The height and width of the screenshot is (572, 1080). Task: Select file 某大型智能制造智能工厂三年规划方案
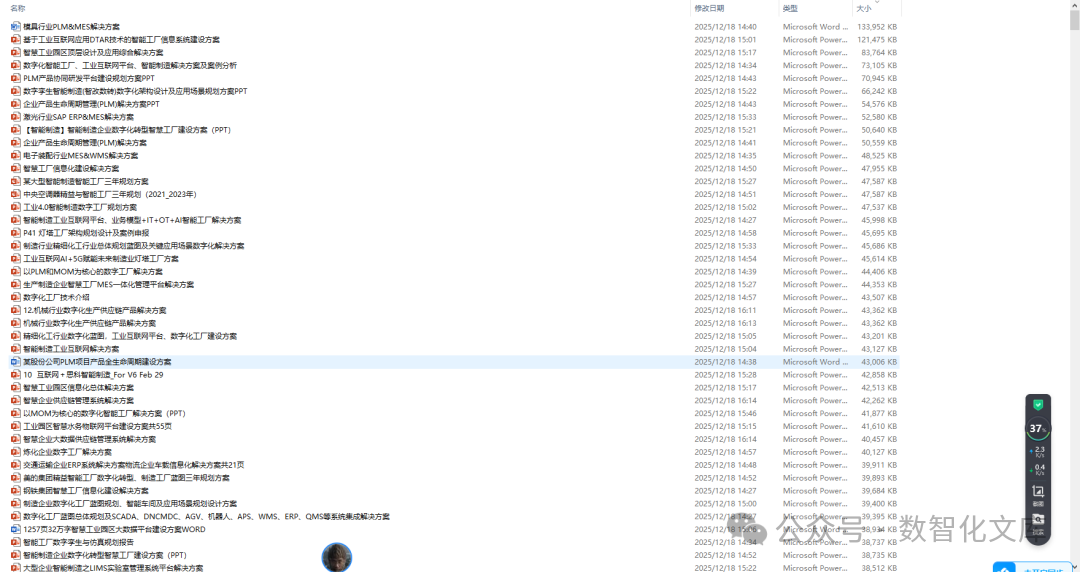click(x=85, y=181)
